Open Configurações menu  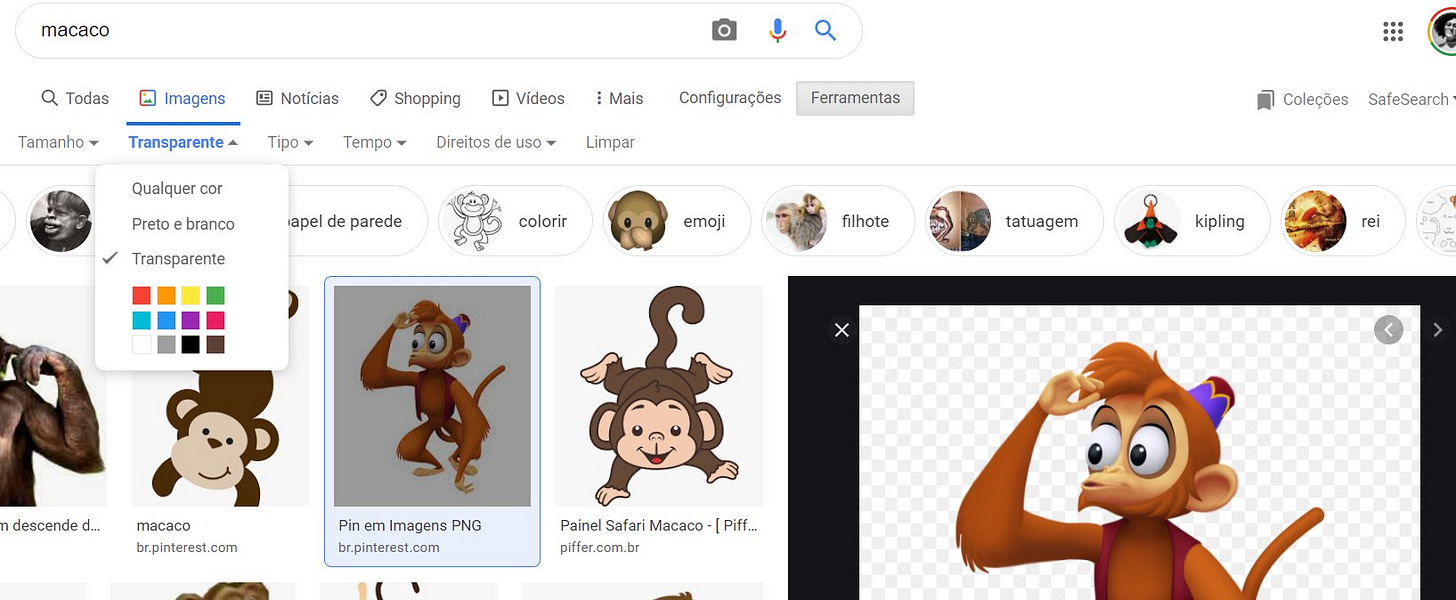730,97
